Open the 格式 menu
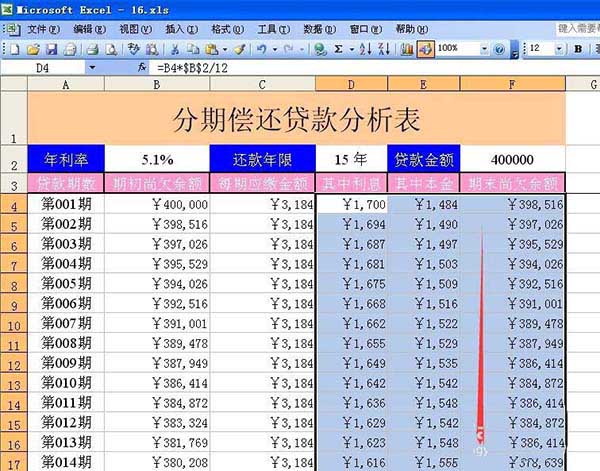600x471 pixels. tap(227, 29)
